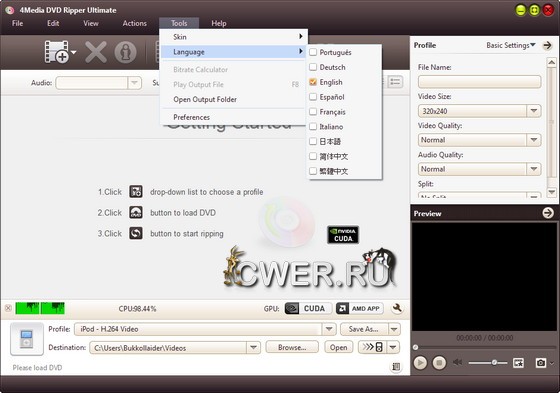Open the Help menu
The height and width of the screenshot is (393, 560).
click(x=219, y=24)
